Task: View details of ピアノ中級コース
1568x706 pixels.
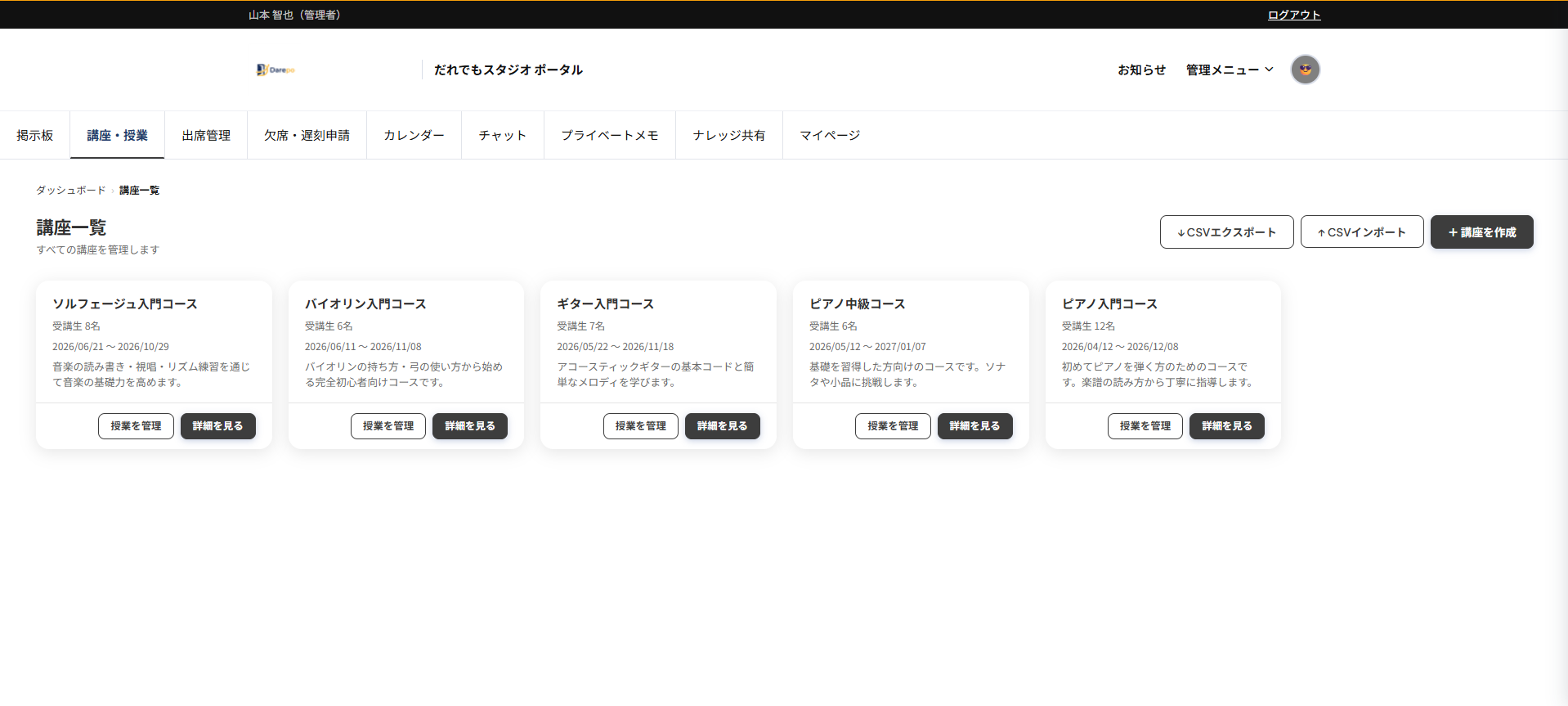Action: [x=974, y=426]
